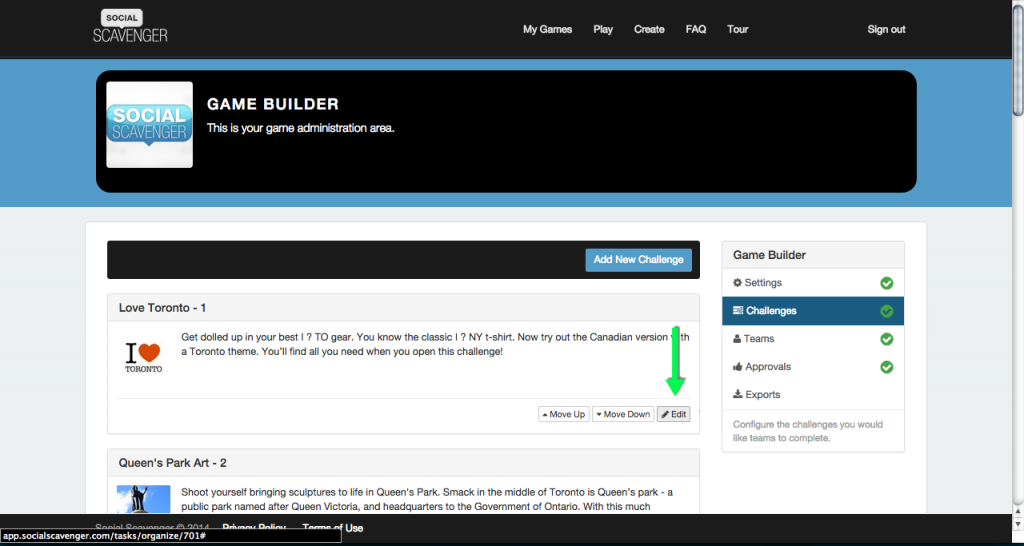Select the Queen's Park Art - 2 heading

(172, 463)
